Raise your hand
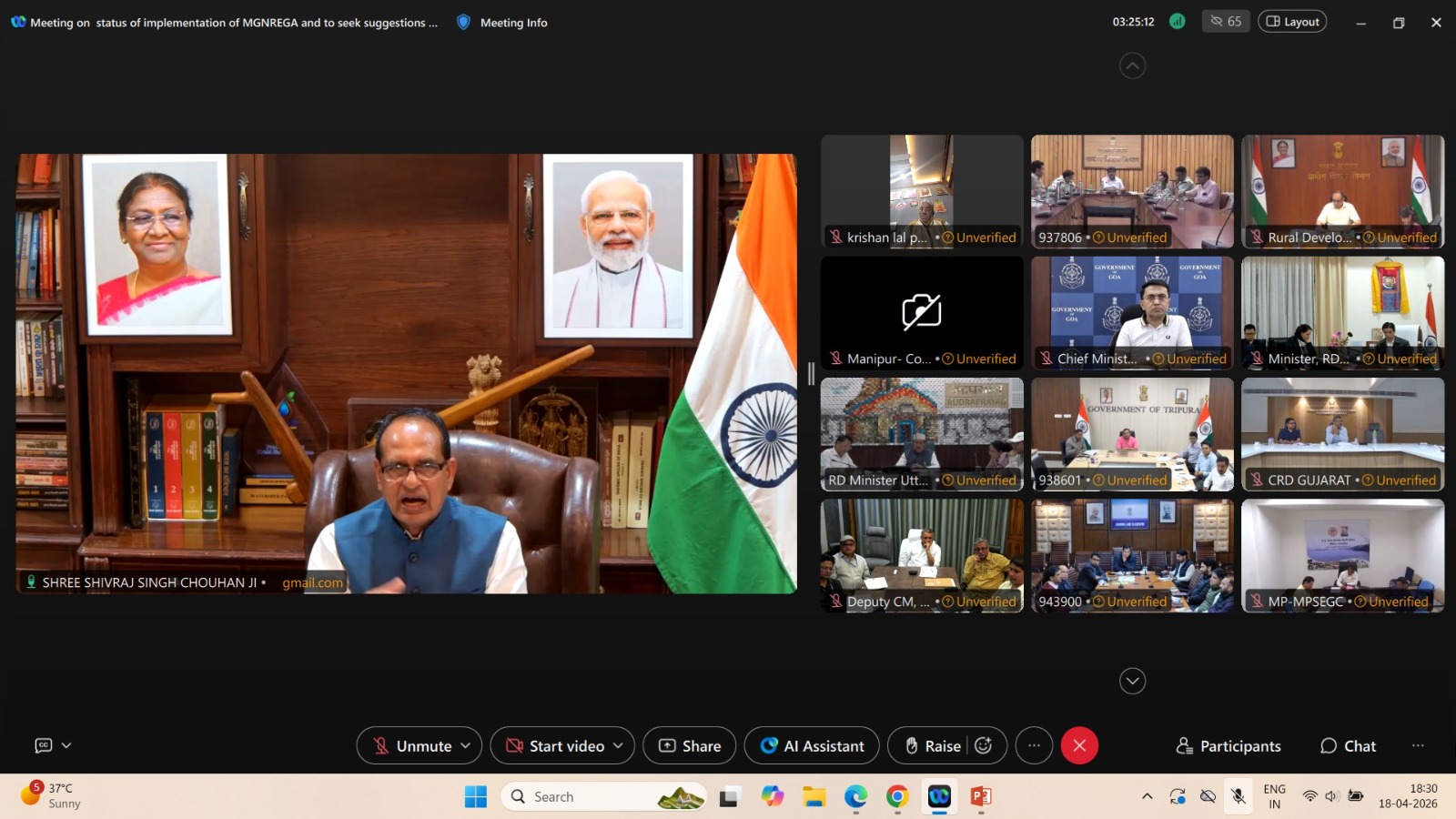The height and width of the screenshot is (819, 1456). [x=933, y=745]
